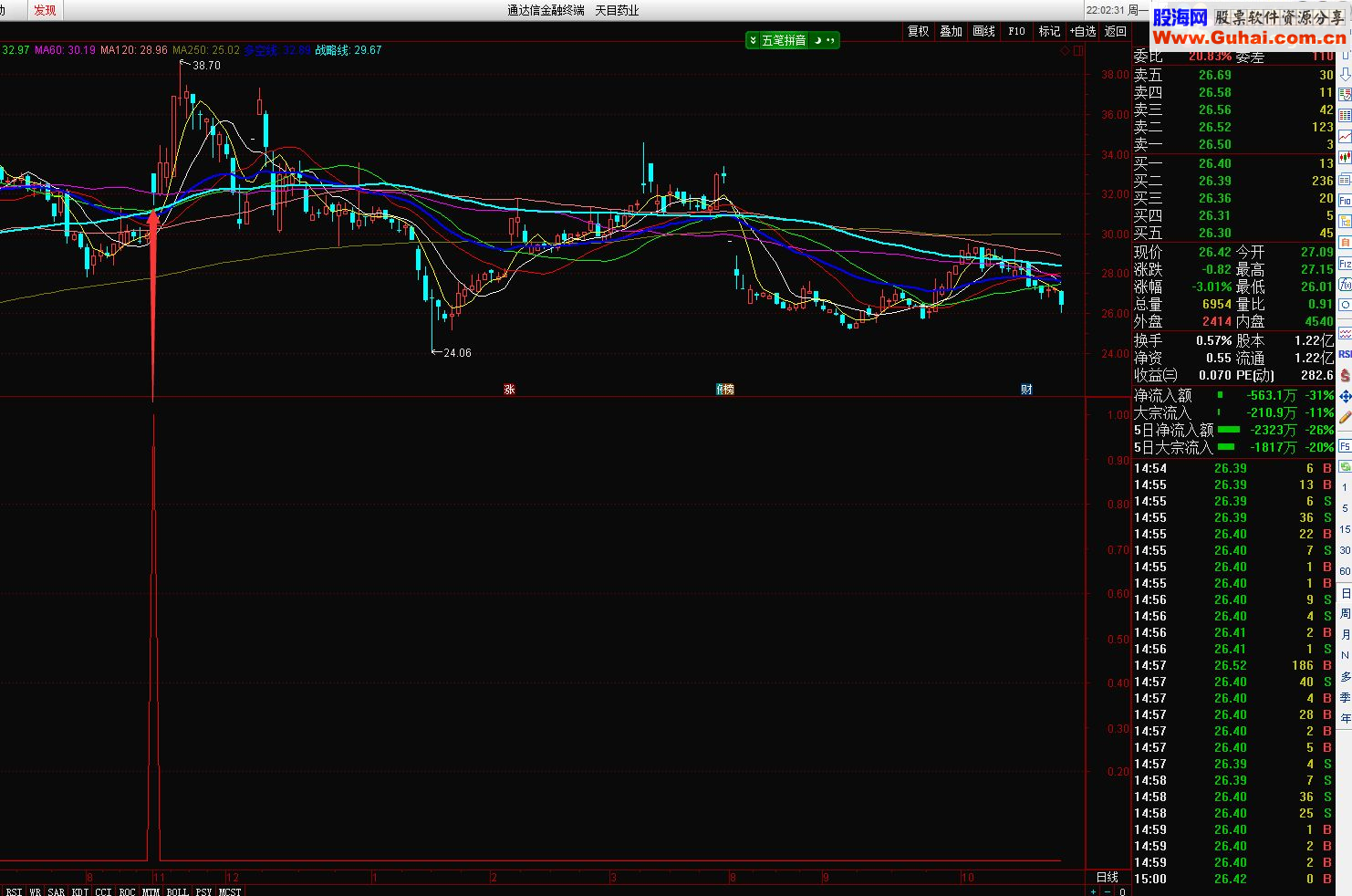Click the checklist icon in right sidebar

point(1345,95)
